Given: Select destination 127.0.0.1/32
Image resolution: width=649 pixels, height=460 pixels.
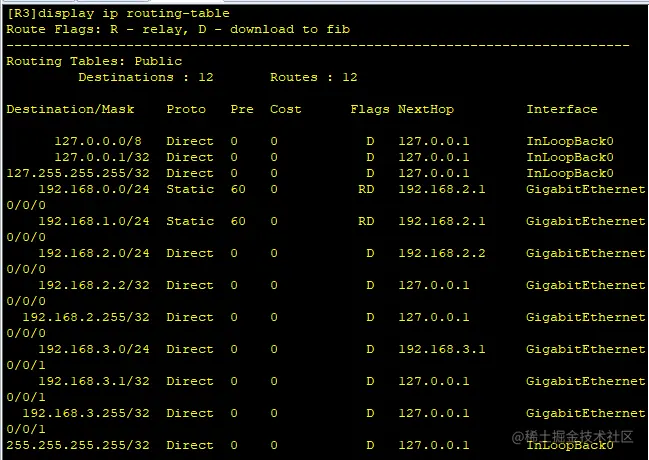Looking at the screenshot, I should coord(102,157).
